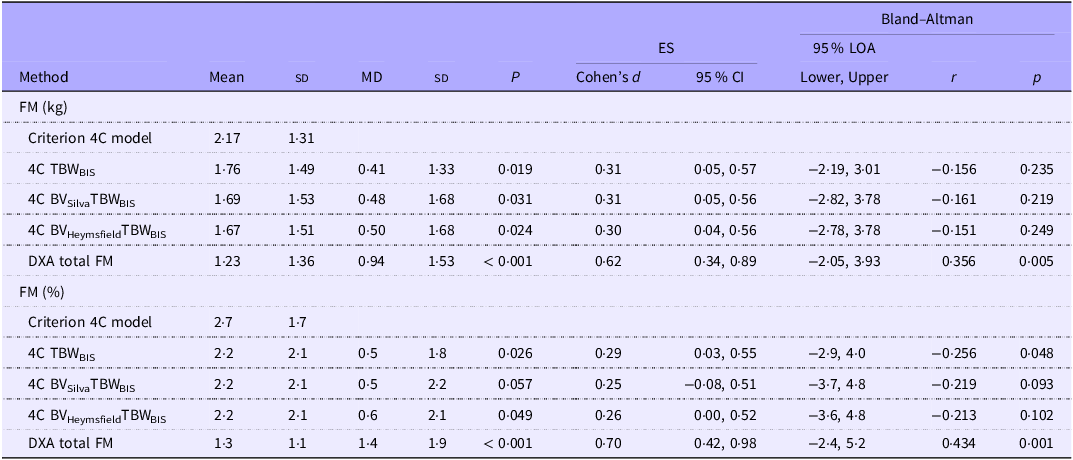Viewport: 1073px width, 460px height.
Task: Click the 95 % CI header
Action: 725,77
